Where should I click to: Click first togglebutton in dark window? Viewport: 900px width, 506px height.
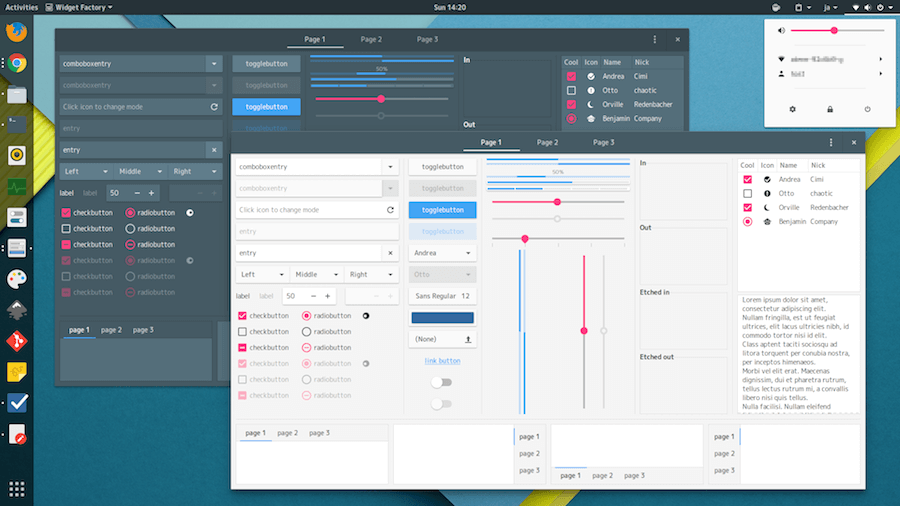click(x=266, y=64)
